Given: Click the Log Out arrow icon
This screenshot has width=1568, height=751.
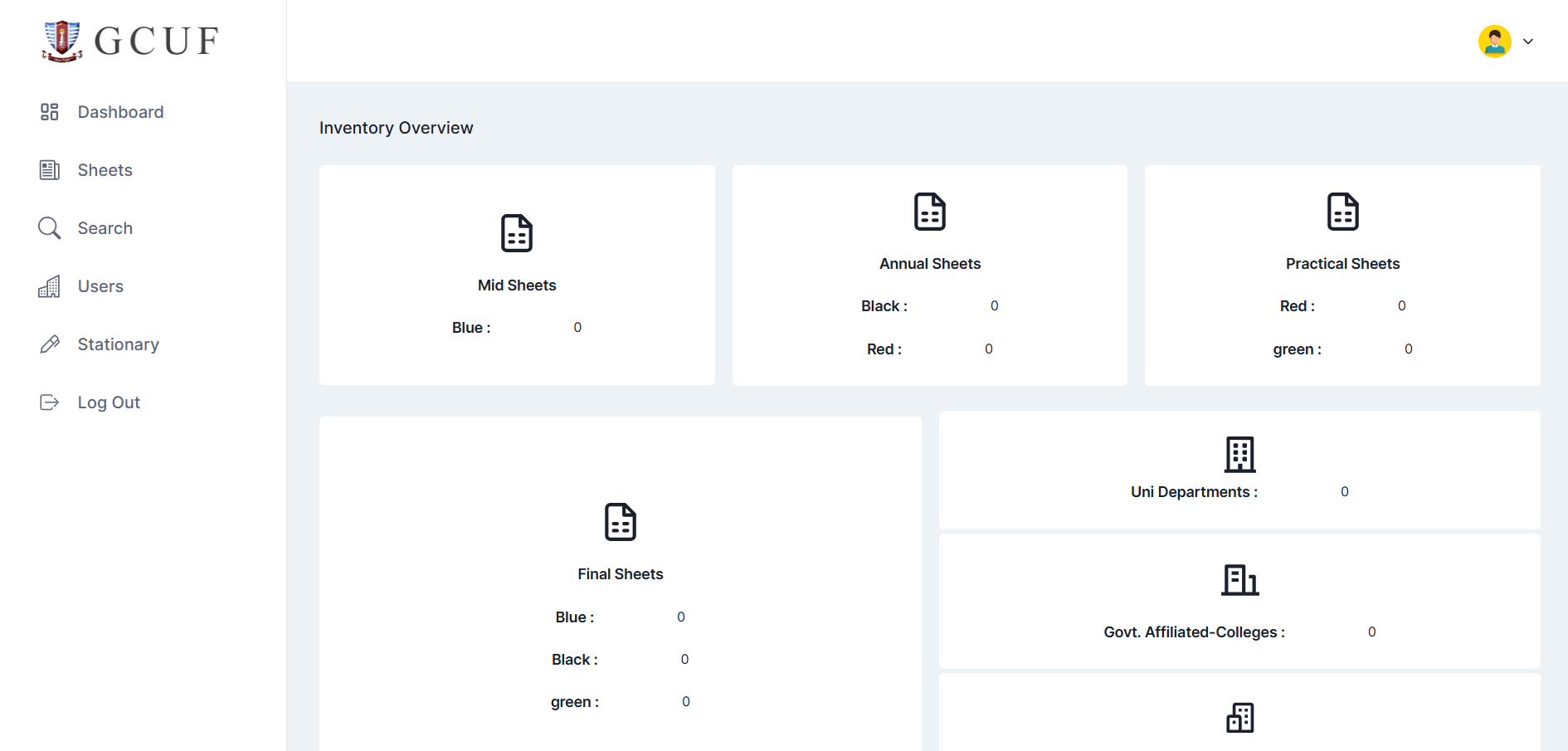Looking at the screenshot, I should click(x=50, y=402).
